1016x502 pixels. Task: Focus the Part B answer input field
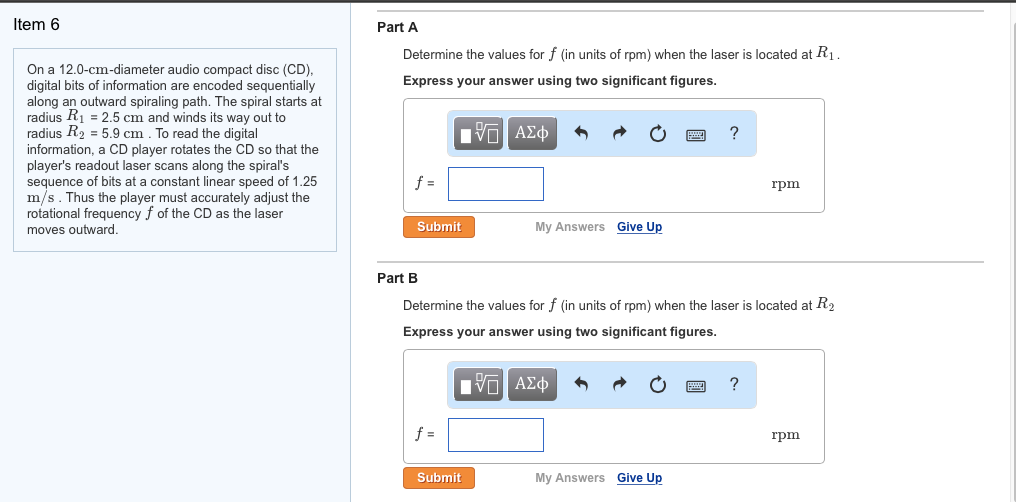(496, 435)
